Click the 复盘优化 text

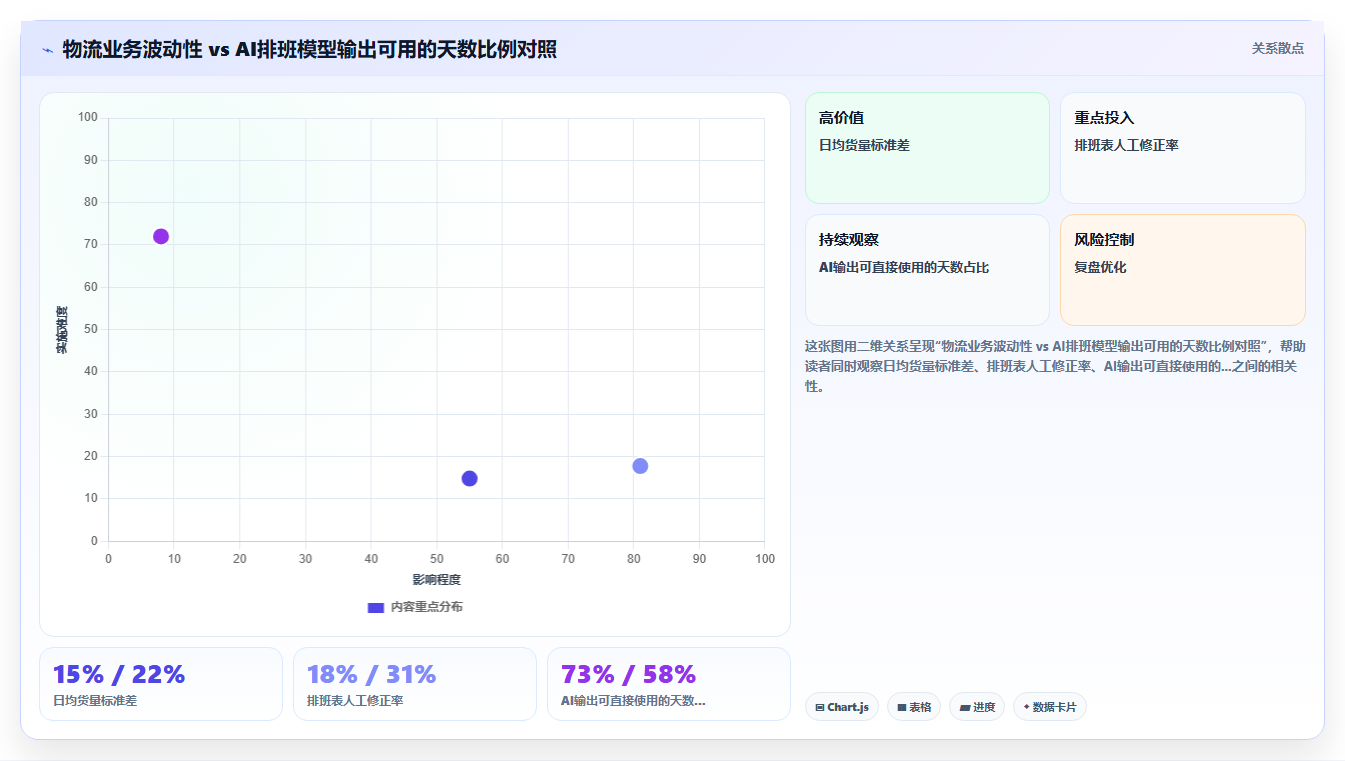point(1100,267)
